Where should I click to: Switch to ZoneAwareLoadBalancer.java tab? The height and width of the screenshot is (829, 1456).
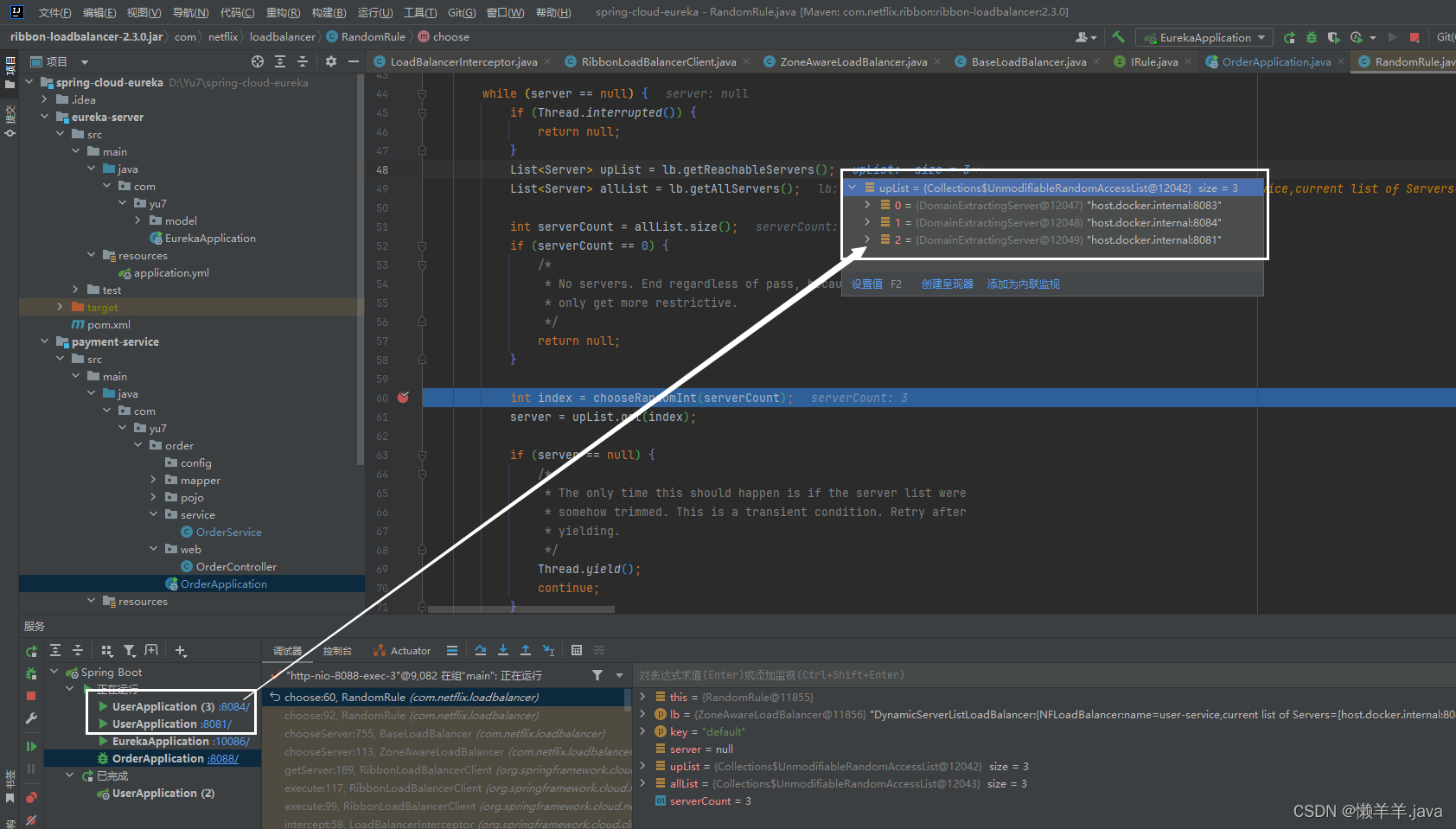pyautogui.click(x=853, y=61)
